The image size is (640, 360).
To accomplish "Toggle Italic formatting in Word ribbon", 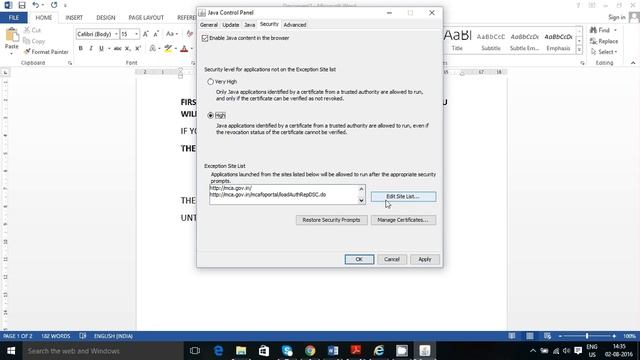I will (91, 49).
